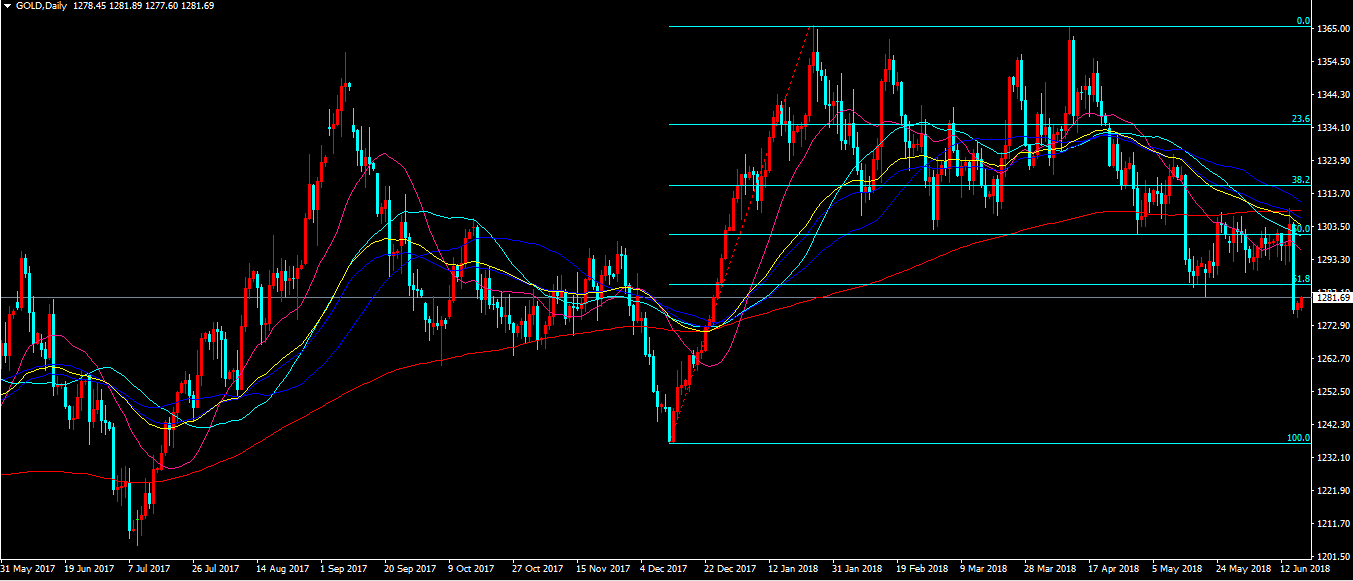Click the 1344.30 price axis label
This screenshot has width=1353, height=581.
(x=1333, y=96)
